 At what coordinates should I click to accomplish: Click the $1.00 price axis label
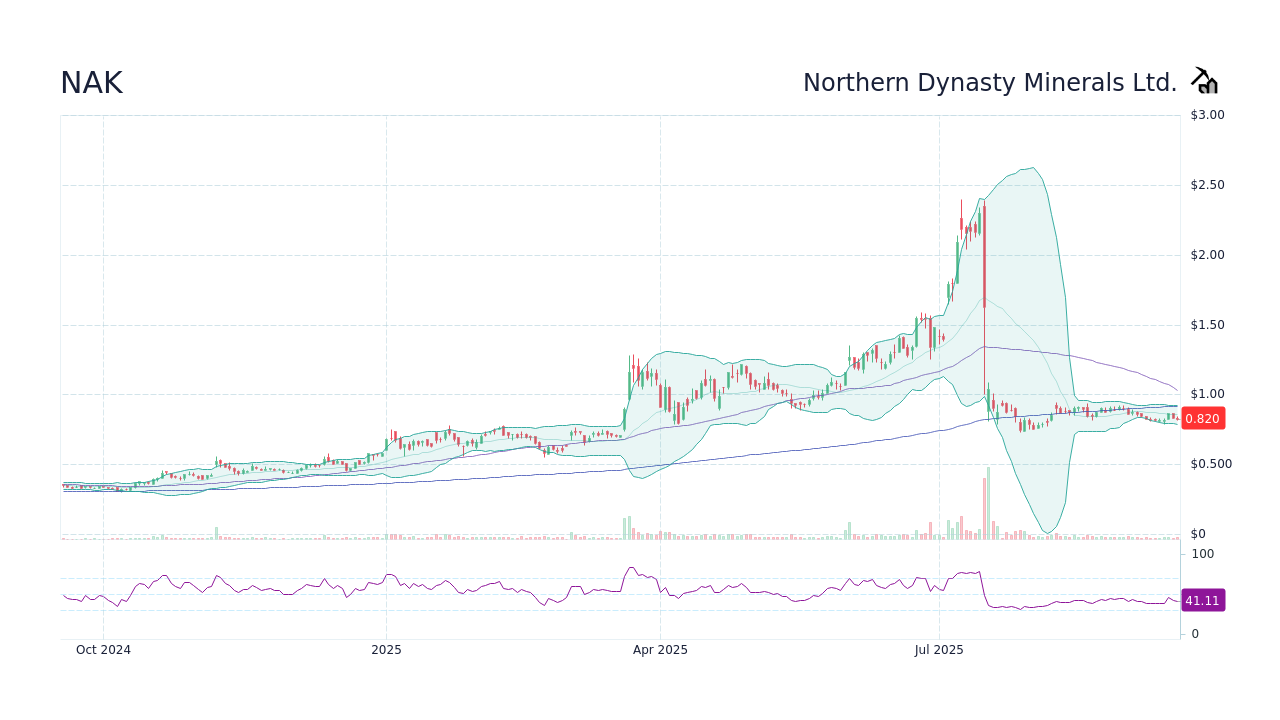tap(1208, 394)
